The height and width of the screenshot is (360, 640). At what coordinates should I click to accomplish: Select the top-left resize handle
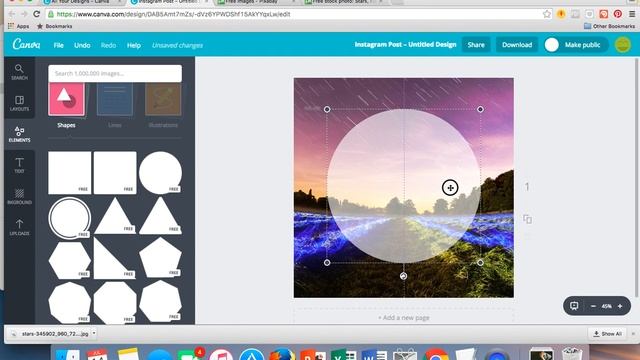click(x=327, y=109)
